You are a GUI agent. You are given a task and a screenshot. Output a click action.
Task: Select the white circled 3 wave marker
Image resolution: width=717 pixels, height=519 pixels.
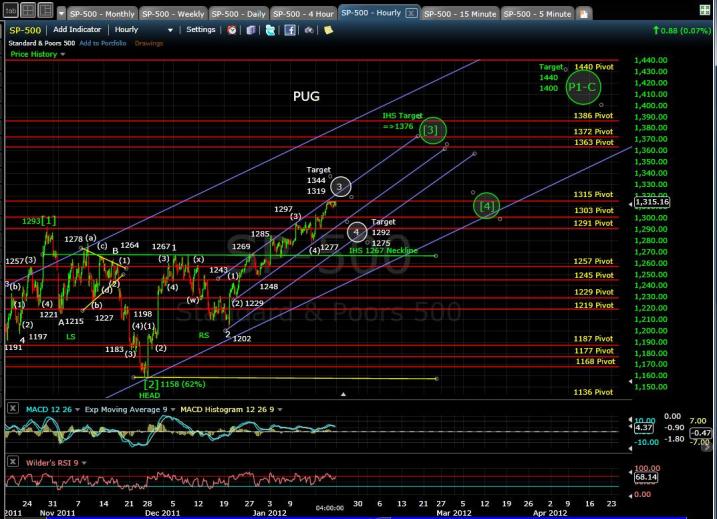(x=340, y=187)
